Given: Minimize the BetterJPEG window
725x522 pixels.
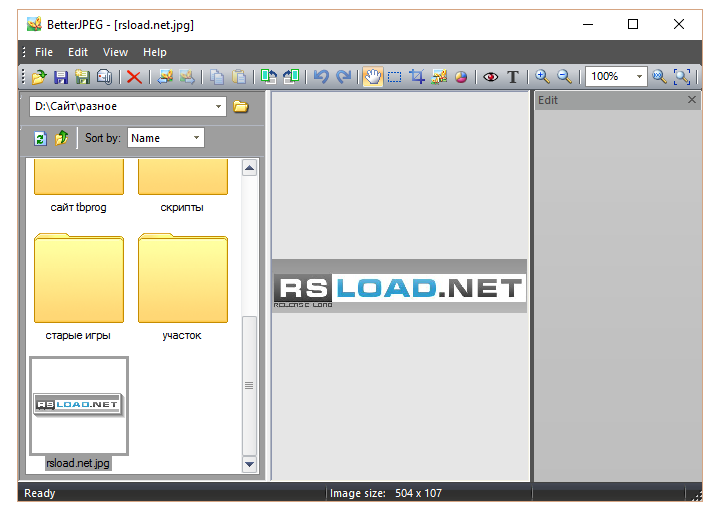Looking at the screenshot, I should [588, 25].
